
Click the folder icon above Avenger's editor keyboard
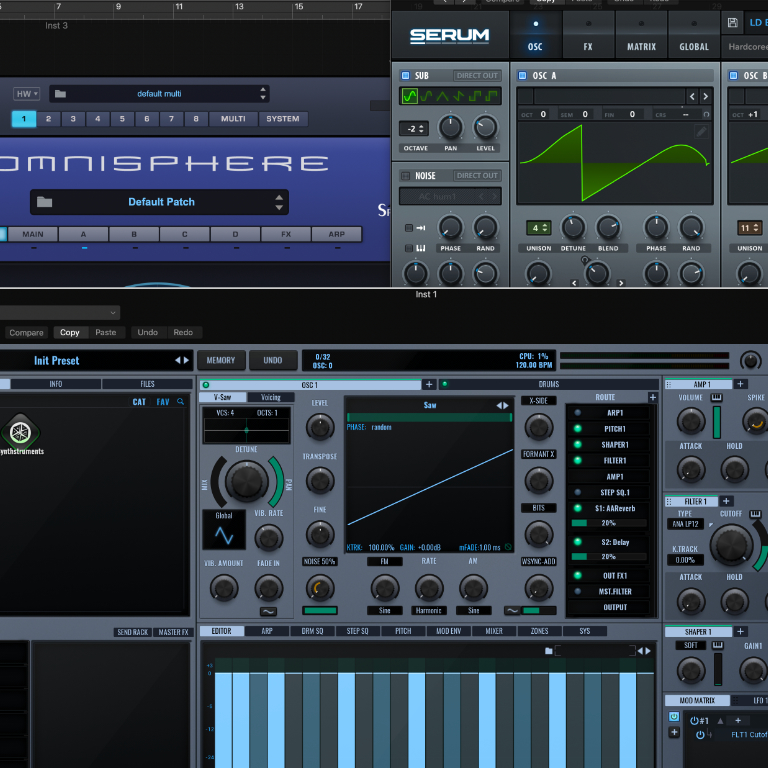point(549,650)
